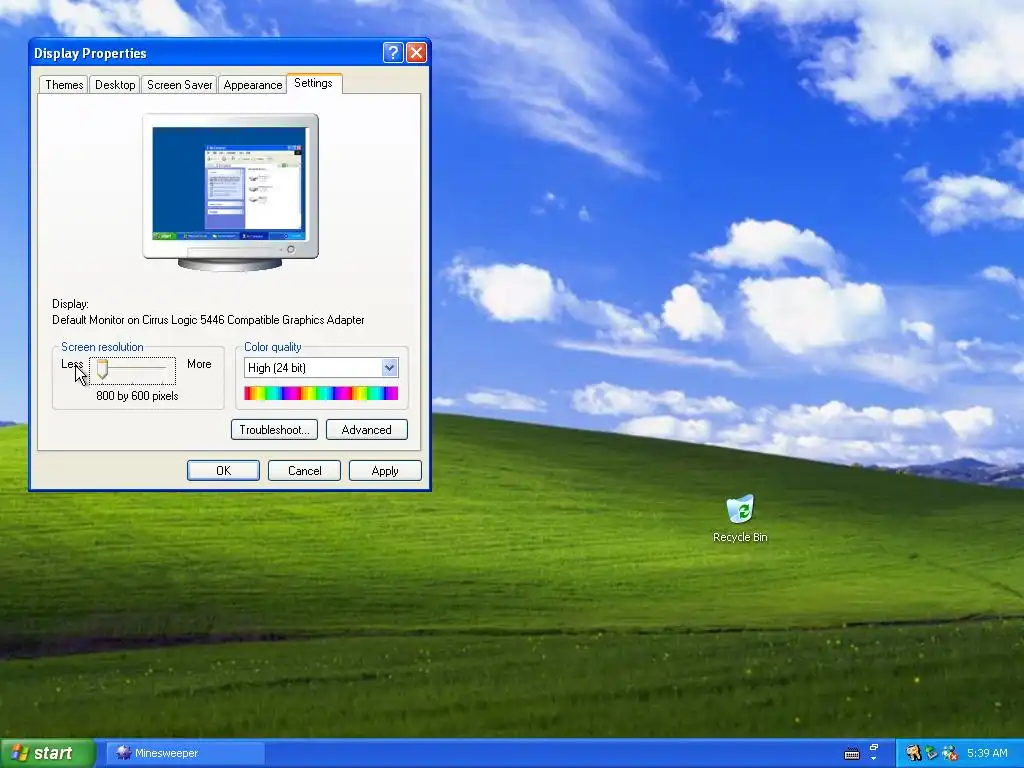Open the language bar options down arrow
Viewport: 1024px width, 768px height.
pyautogui.click(x=874, y=759)
